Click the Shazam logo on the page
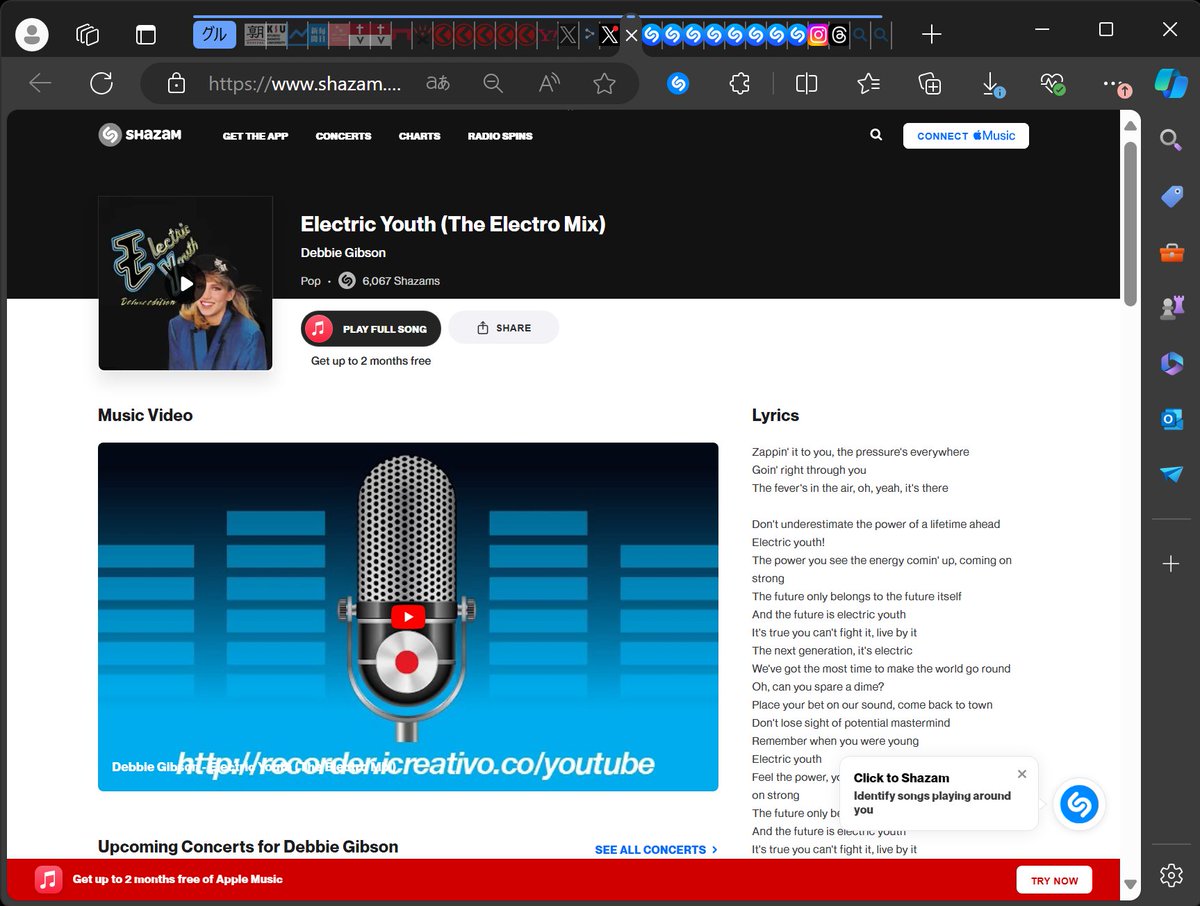Screen dimensions: 1200x906 point(140,135)
